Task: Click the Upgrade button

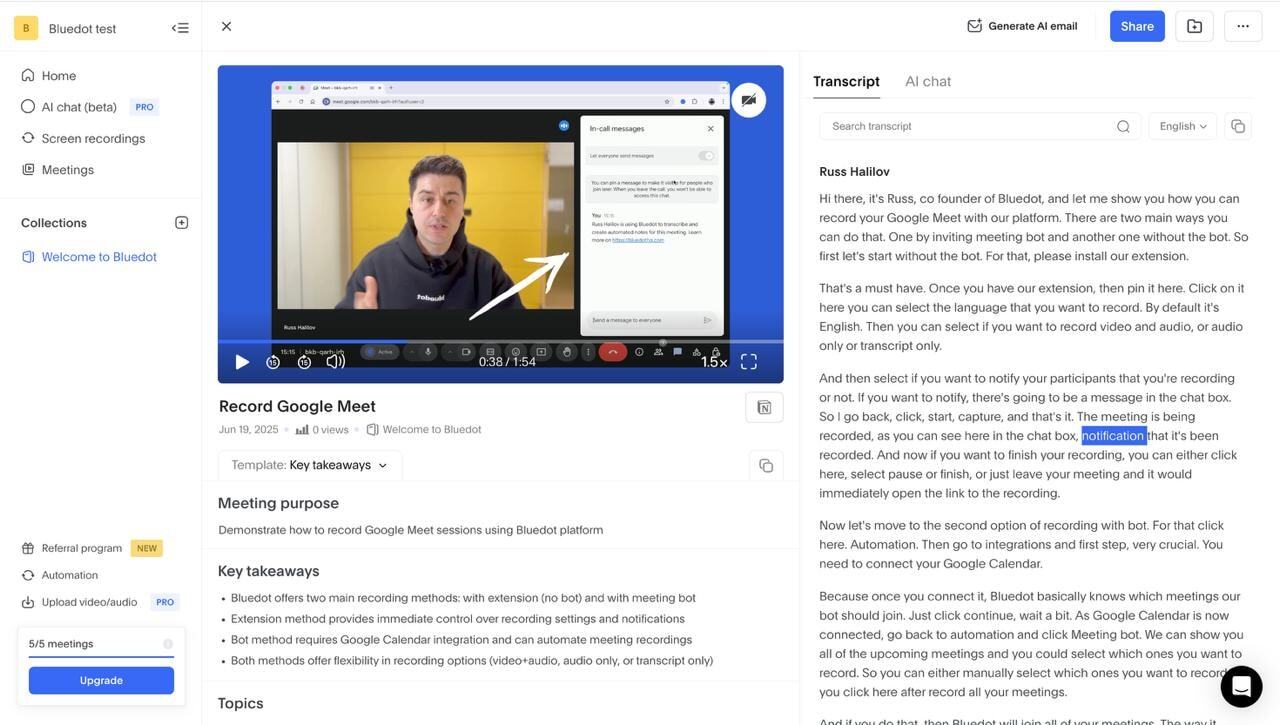Action: (101, 680)
